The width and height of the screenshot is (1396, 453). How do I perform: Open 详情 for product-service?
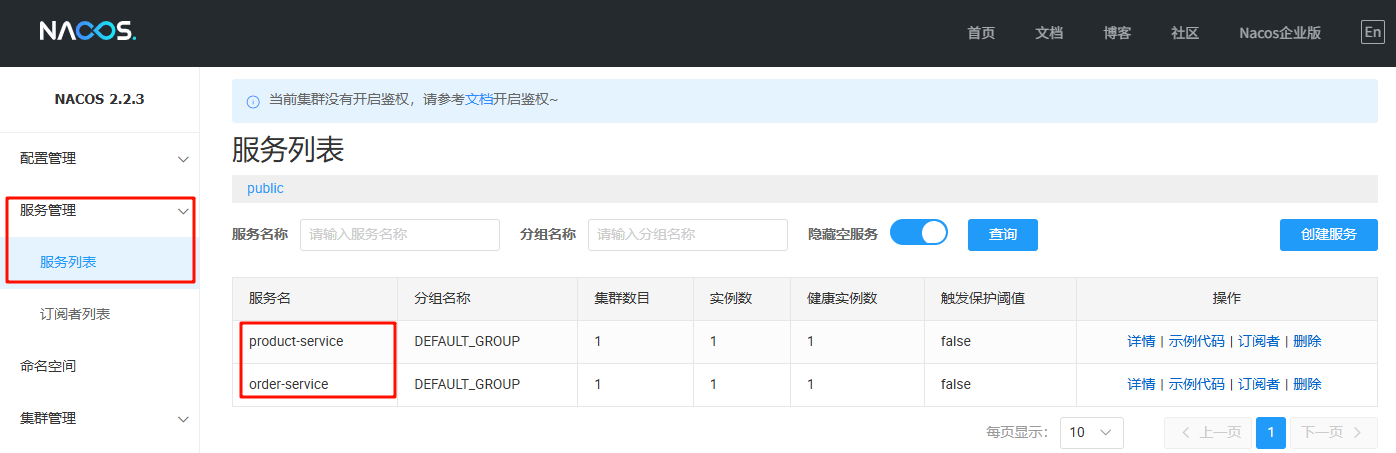[1141, 341]
